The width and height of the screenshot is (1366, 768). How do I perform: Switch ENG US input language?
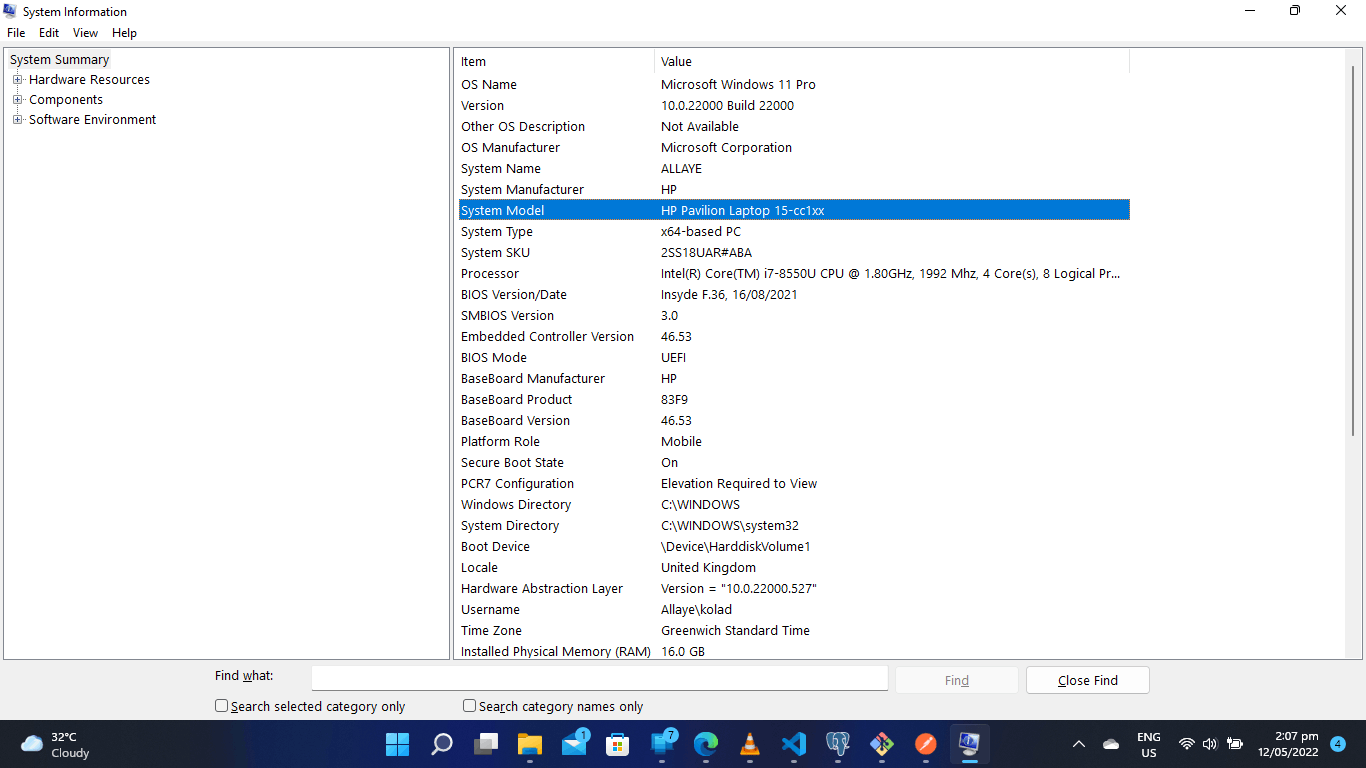1149,744
